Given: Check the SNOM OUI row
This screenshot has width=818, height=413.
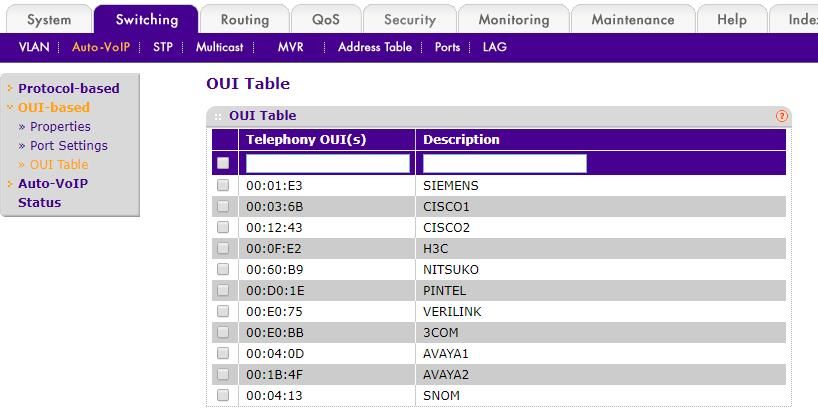Looking at the screenshot, I should 223,395.
